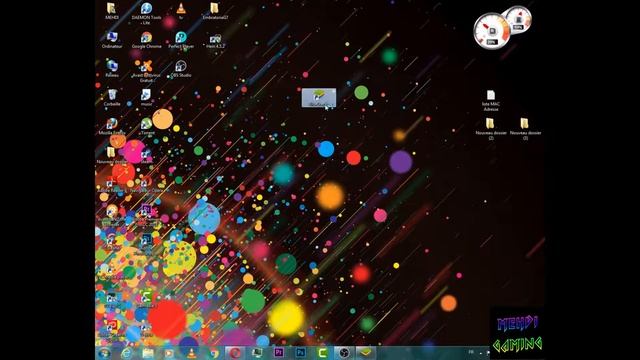This screenshot has width=640, height=360.
Task: Select the DAEMON Tools Lite desktop shortcut
Action: 146,13
